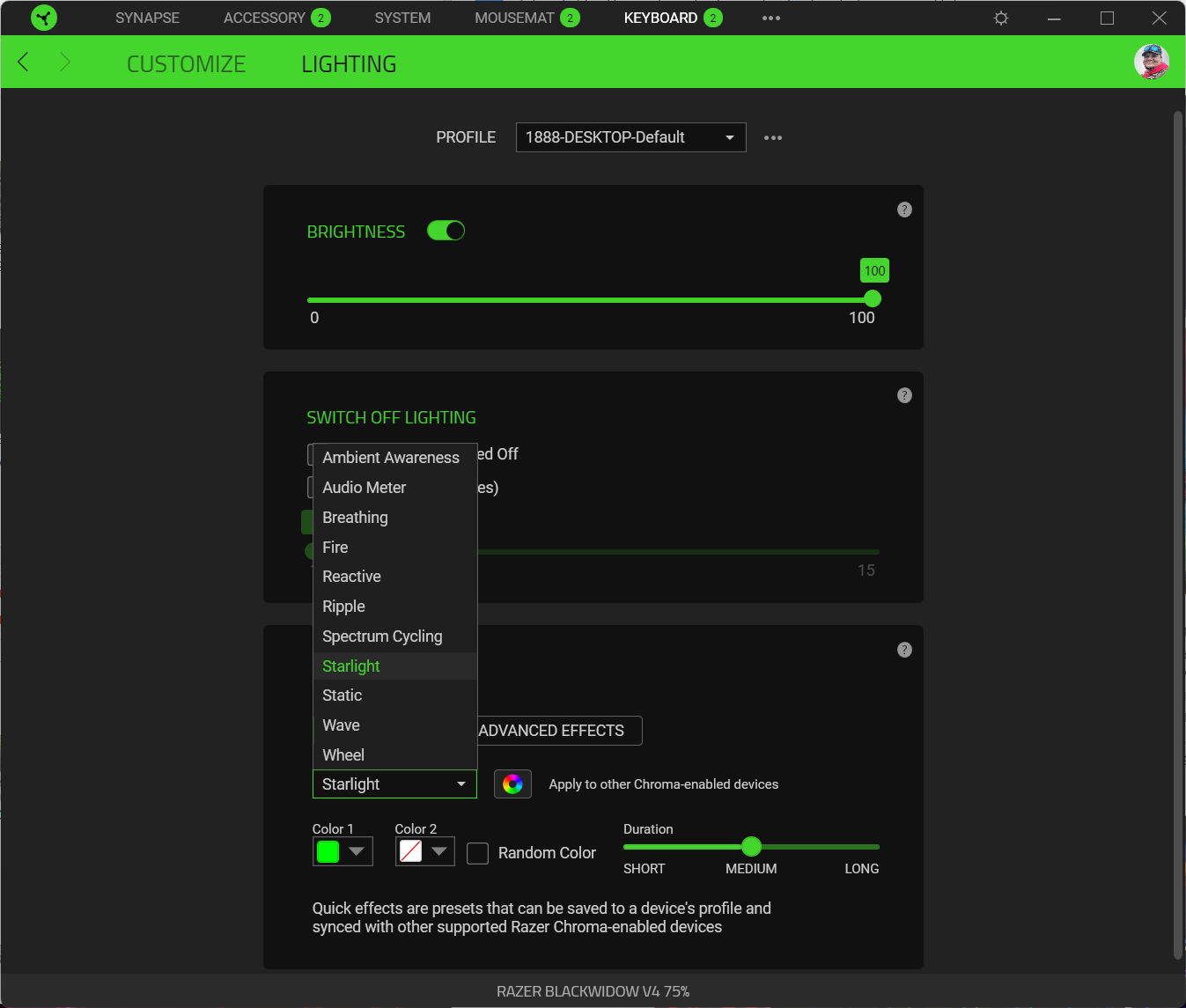Select the Breathing effect
The width and height of the screenshot is (1186, 1008).
[395, 518]
